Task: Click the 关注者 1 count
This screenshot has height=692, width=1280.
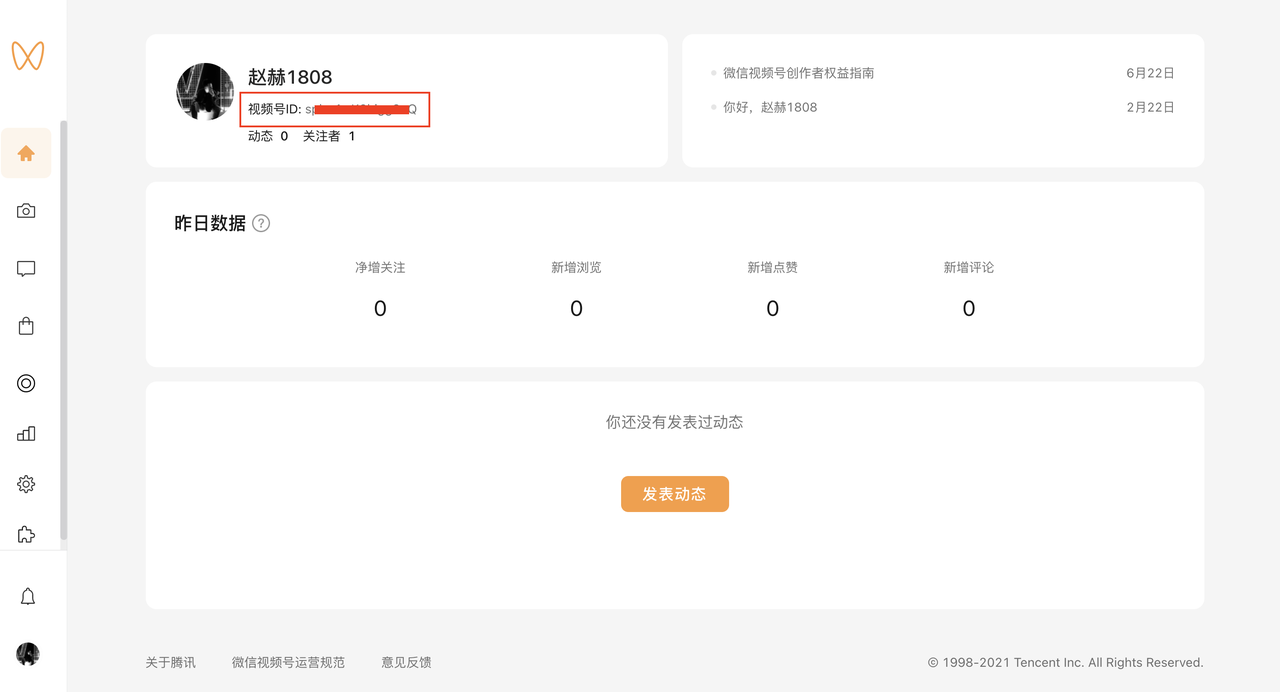Action: (x=329, y=136)
